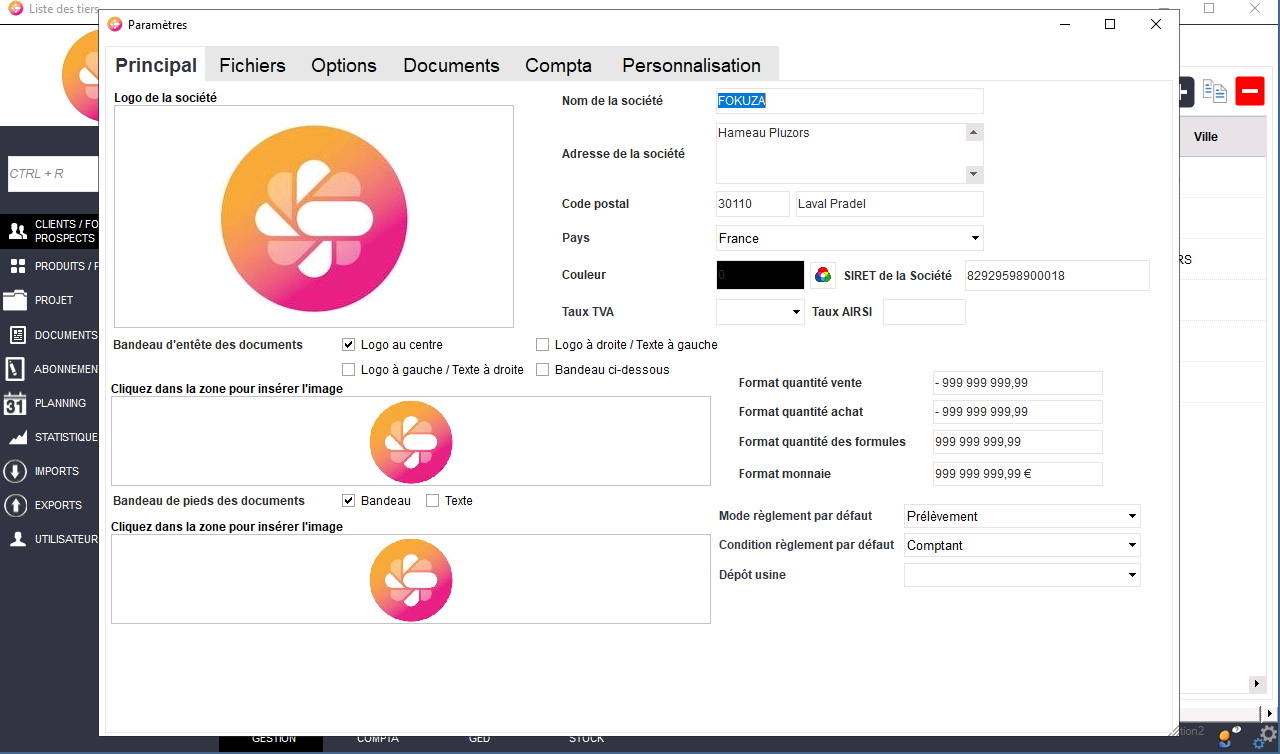Open Statistiques chart icon in sidebar
The image size is (1280, 754).
[15, 438]
